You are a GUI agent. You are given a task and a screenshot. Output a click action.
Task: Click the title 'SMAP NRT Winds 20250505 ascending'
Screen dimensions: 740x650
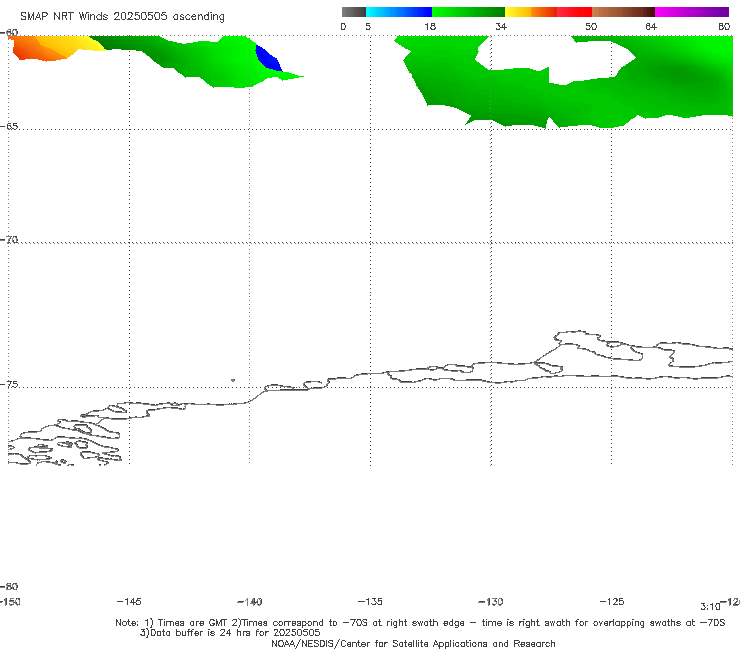coord(122,16)
